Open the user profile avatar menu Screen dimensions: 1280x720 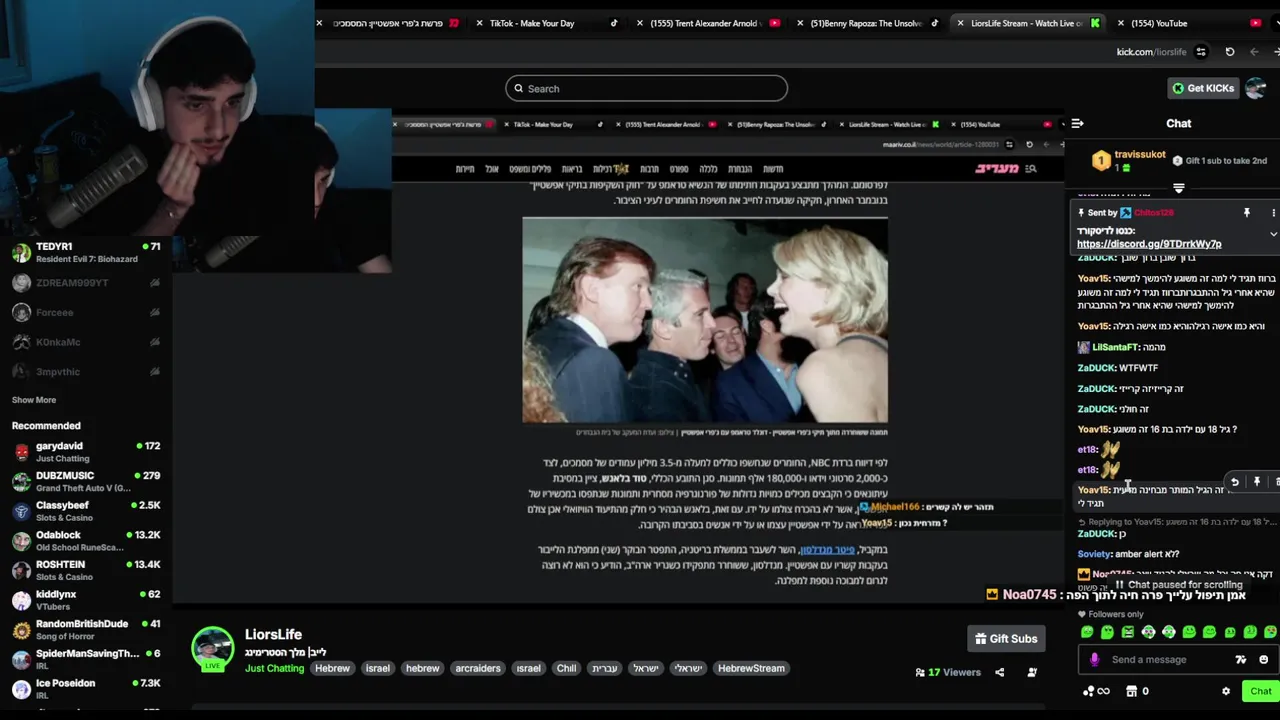coord(1256,88)
